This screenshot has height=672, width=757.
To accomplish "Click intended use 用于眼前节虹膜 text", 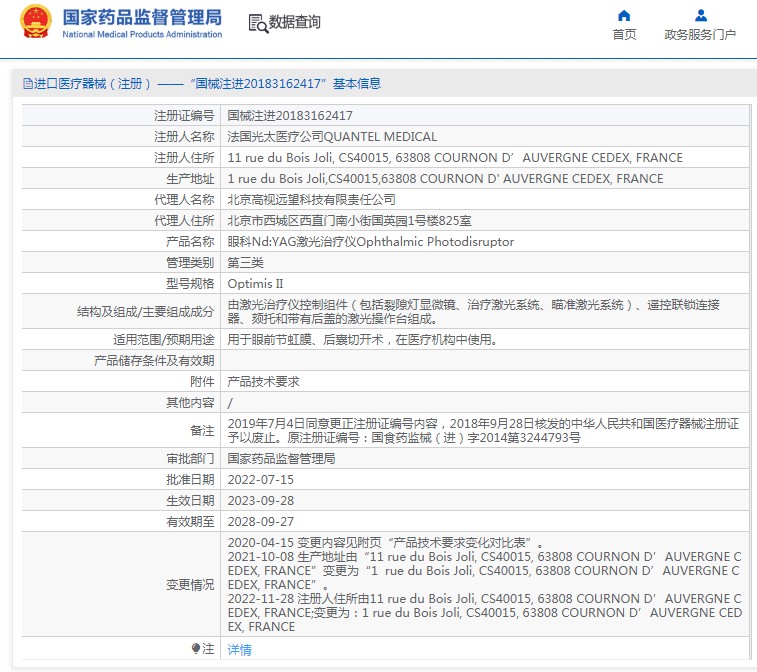I will tap(362, 340).
